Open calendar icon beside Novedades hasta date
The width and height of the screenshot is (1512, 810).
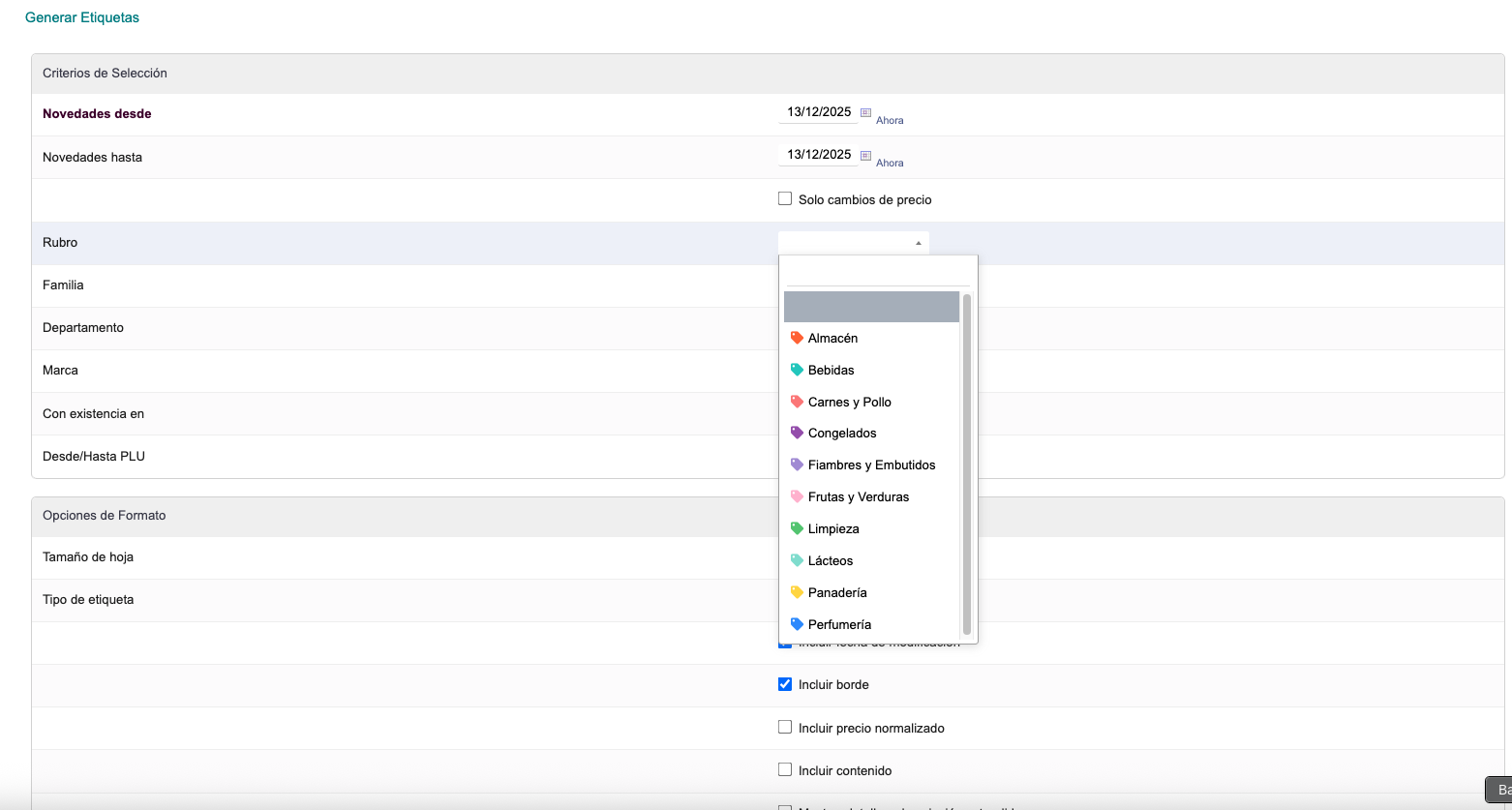[x=865, y=155]
